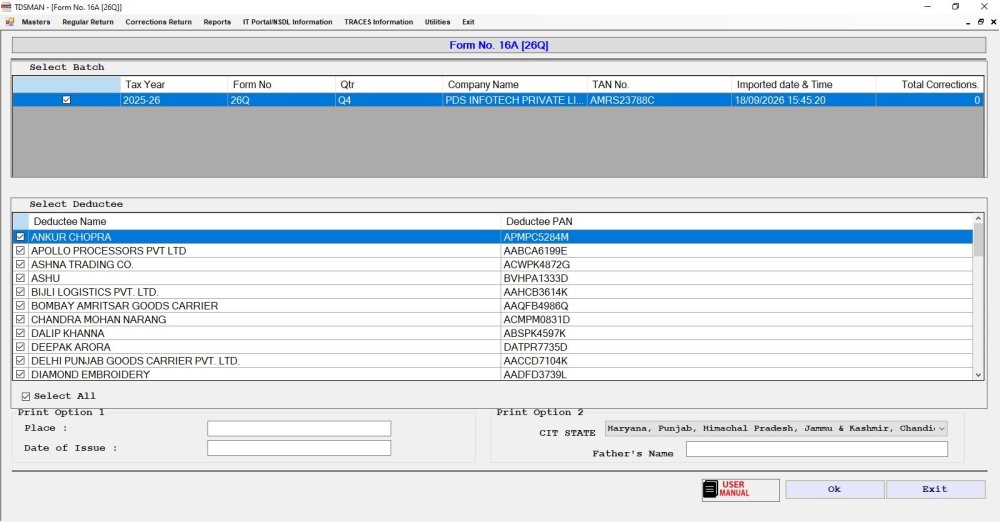Image resolution: width=1000 pixels, height=522 pixels.
Task: Toggle DELHI PUNJAB GOODS CARRIER checkbox
Action: 20,361
